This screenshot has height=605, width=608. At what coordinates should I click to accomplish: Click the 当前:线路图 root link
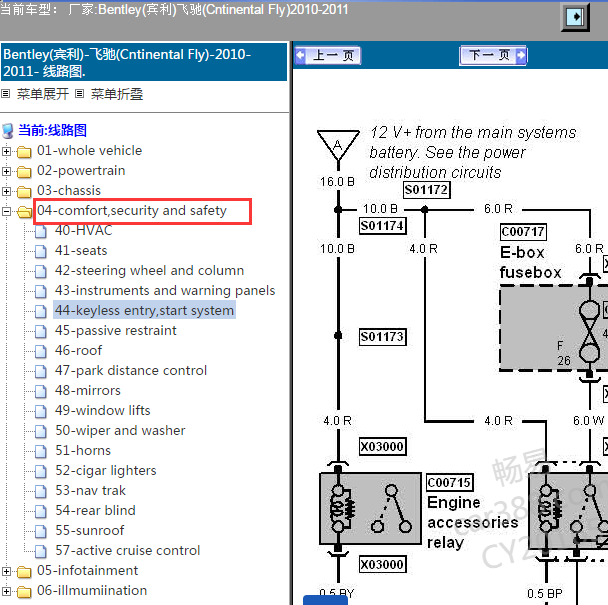52,130
